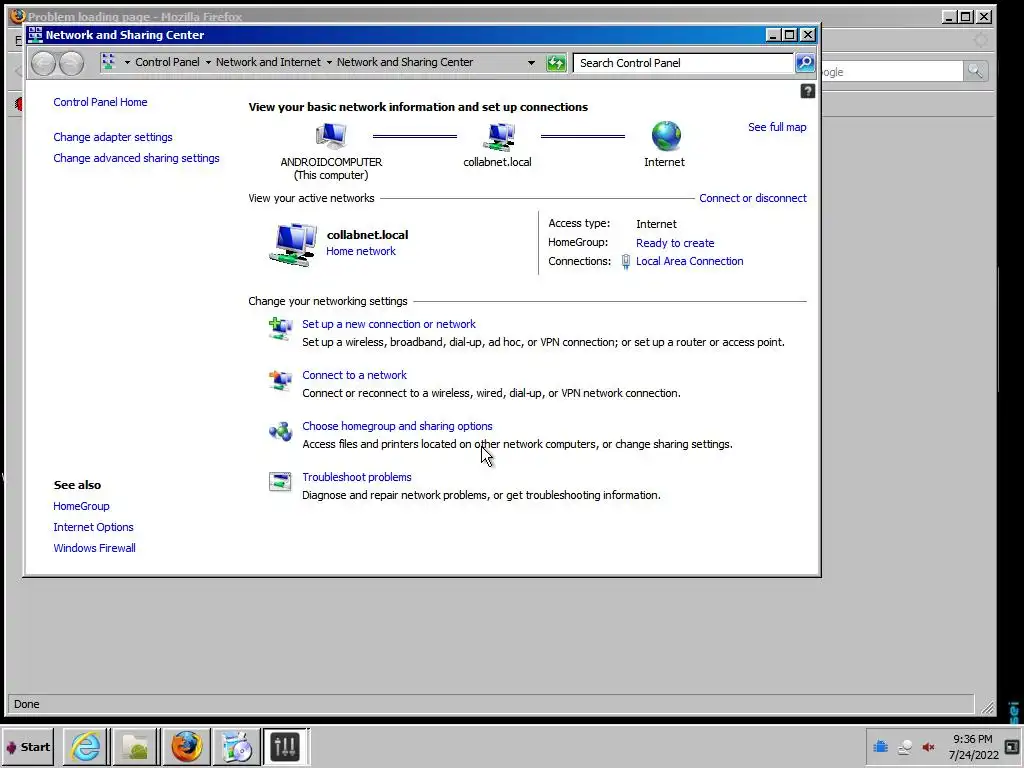Click Choose homegroup and sharing options
Image resolution: width=1024 pixels, height=768 pixels.
click(x=397, y=426)
